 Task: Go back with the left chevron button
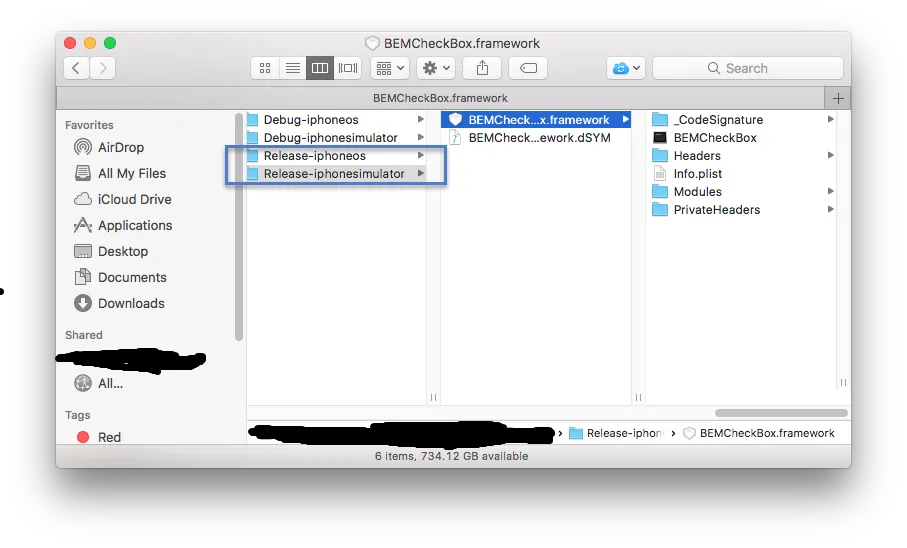(x=76, y=68)
